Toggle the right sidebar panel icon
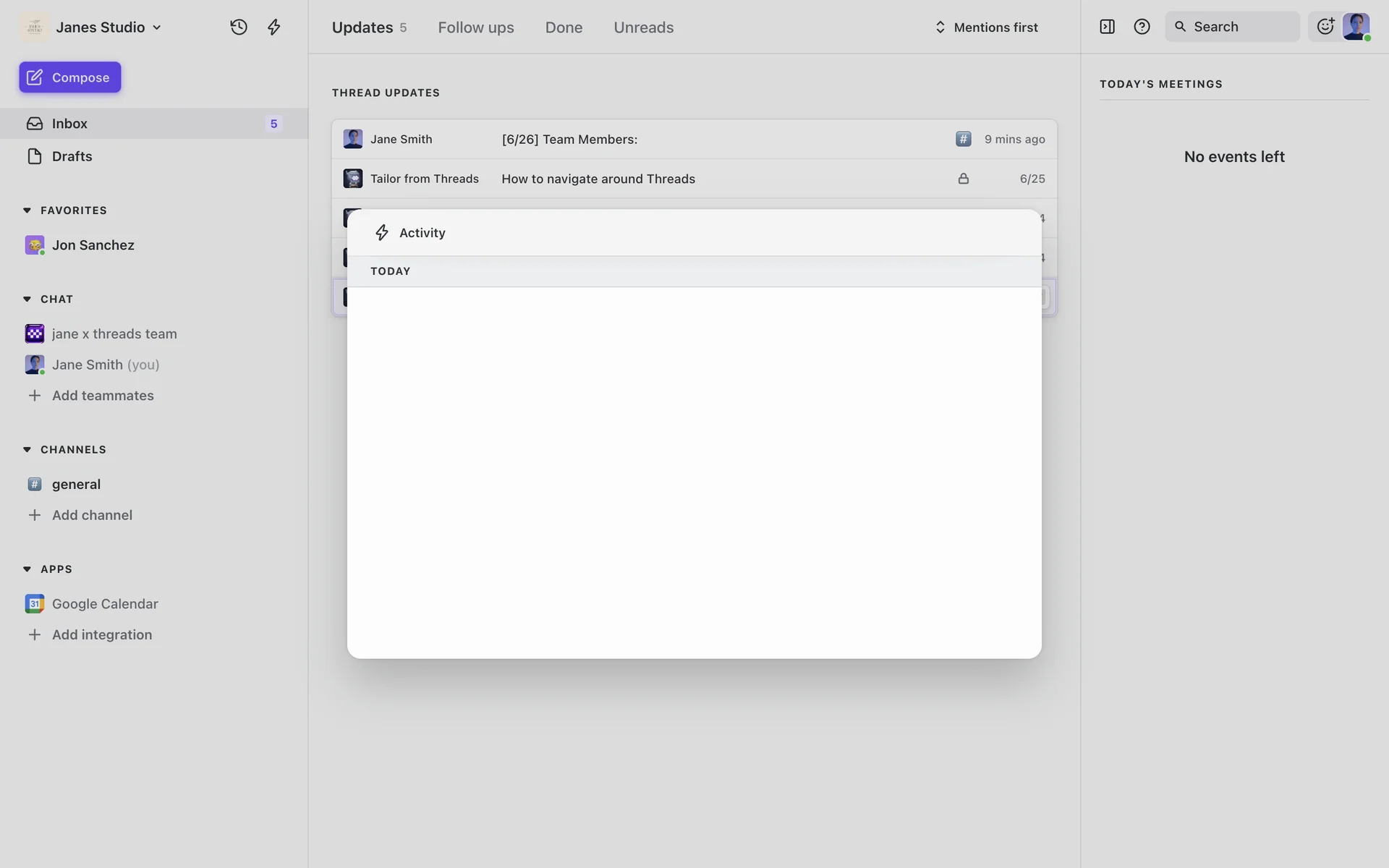The height and width of the screenshot is (868, 1389). (1107, 27)
